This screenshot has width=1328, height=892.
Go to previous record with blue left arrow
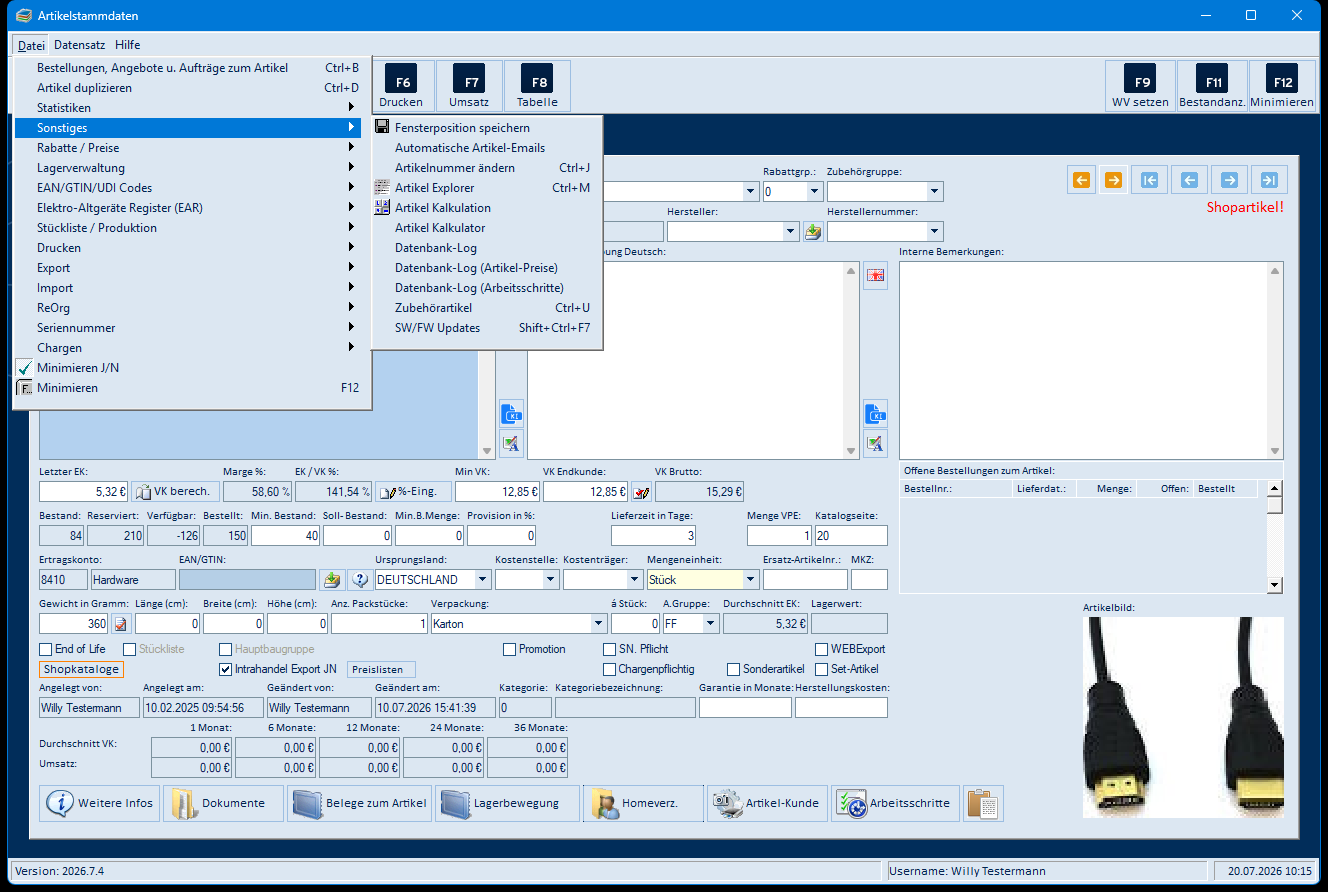[x=1189, y=180]
